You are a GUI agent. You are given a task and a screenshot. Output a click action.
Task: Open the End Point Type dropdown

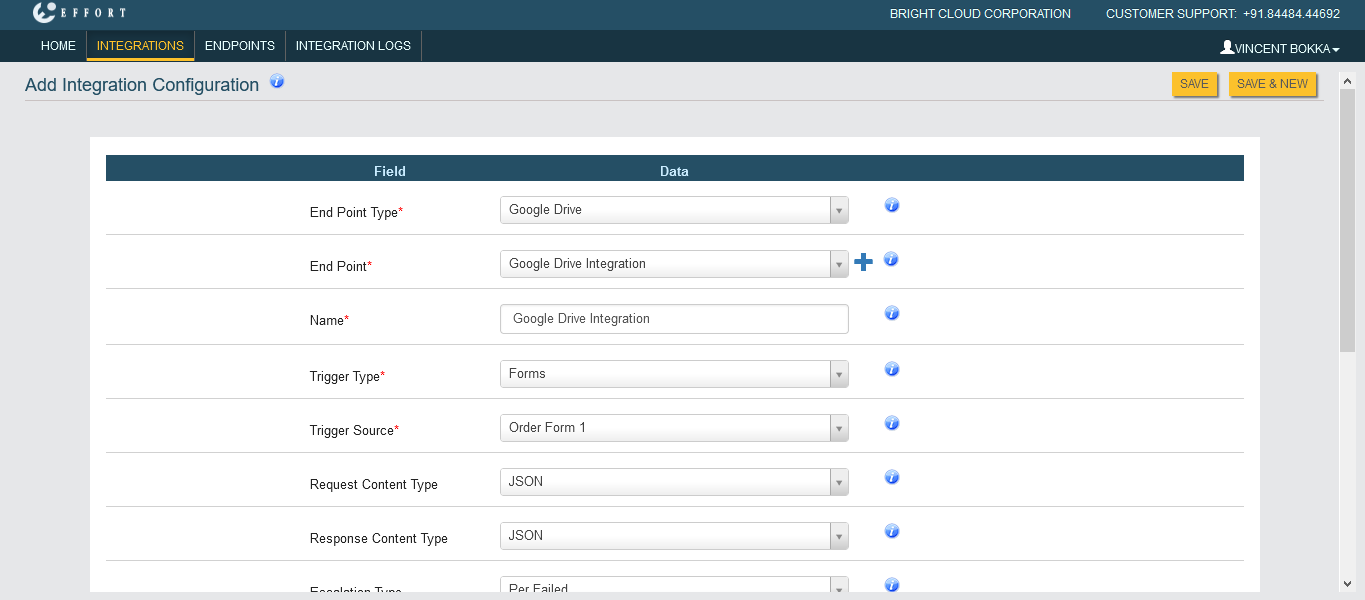click(674, 210)
